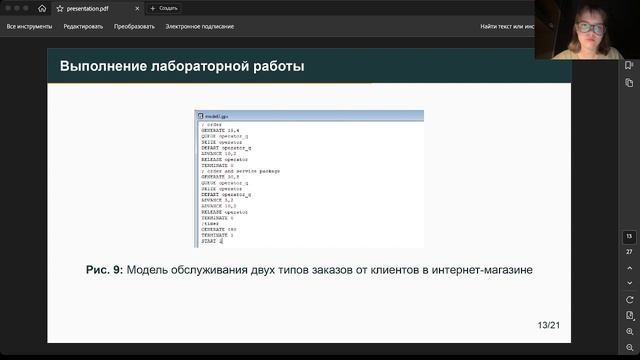
Task: Click current page number 13 box
Action: pyautogui.click(x=629, y=237)
